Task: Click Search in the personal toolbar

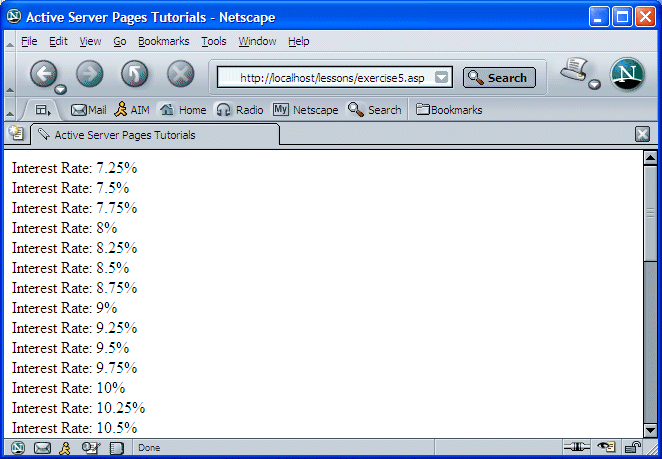Action: pos(374,110)
